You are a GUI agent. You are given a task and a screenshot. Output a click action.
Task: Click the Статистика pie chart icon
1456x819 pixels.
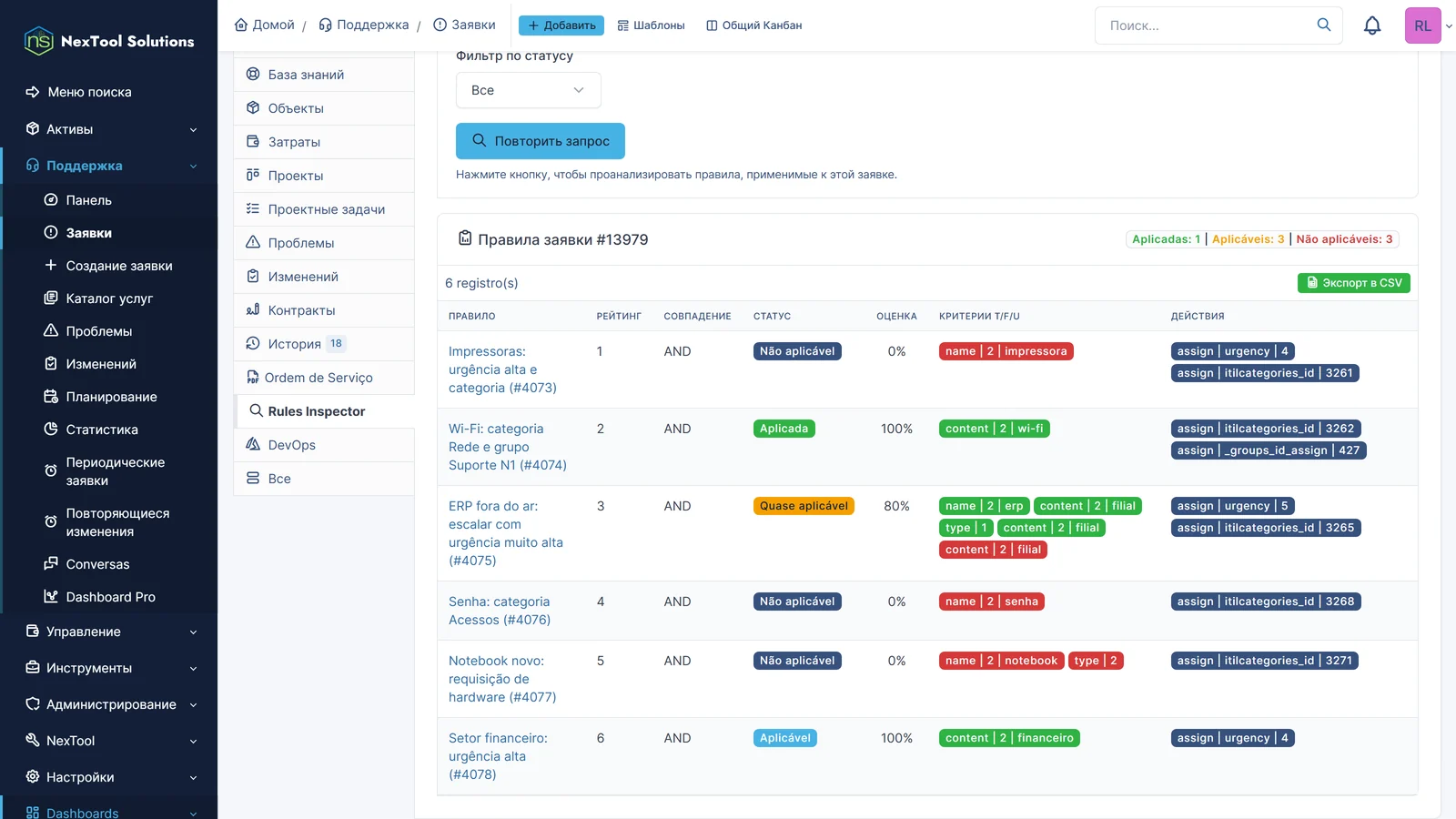[x=51, y=430]
